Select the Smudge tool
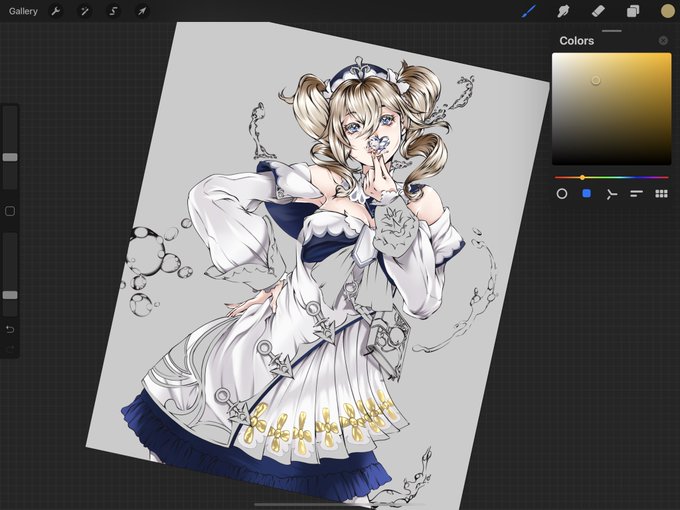The width and height of the screenshot is (680, 510). [563, 11]
